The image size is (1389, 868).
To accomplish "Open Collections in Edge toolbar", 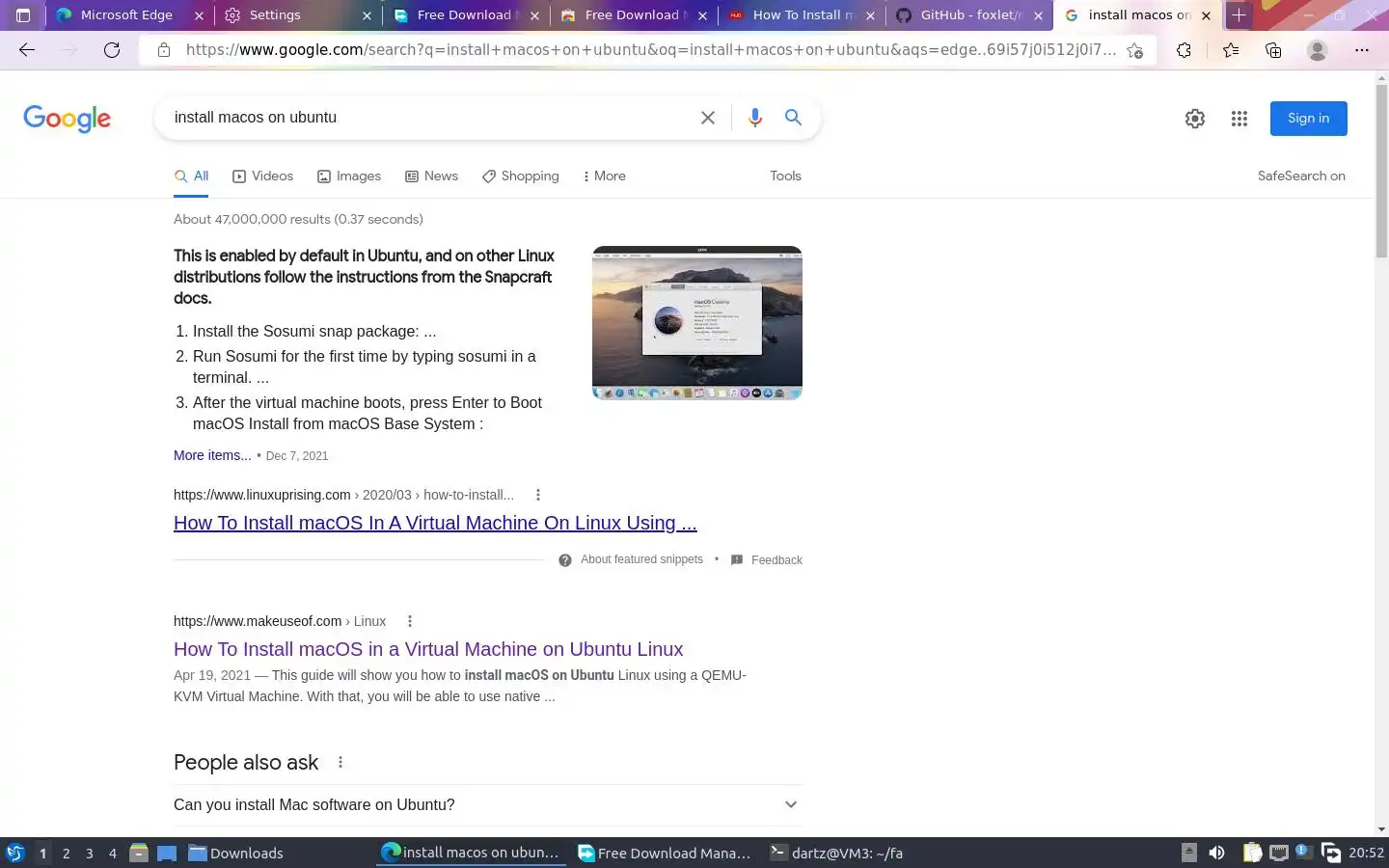I will tap(1273, 50).
